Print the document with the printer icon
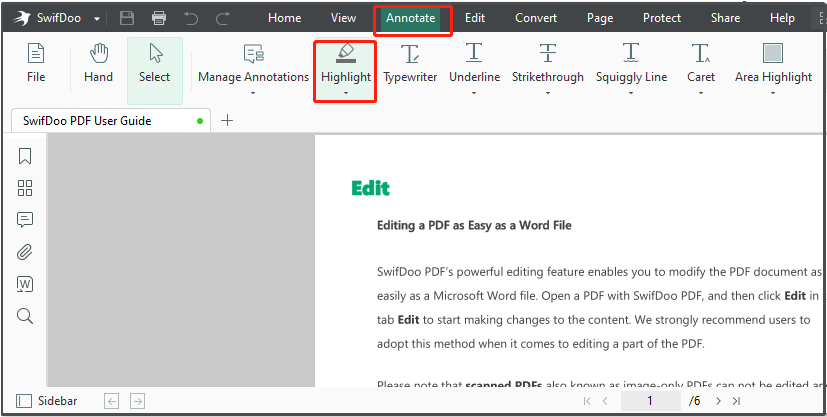 point(159,19)
